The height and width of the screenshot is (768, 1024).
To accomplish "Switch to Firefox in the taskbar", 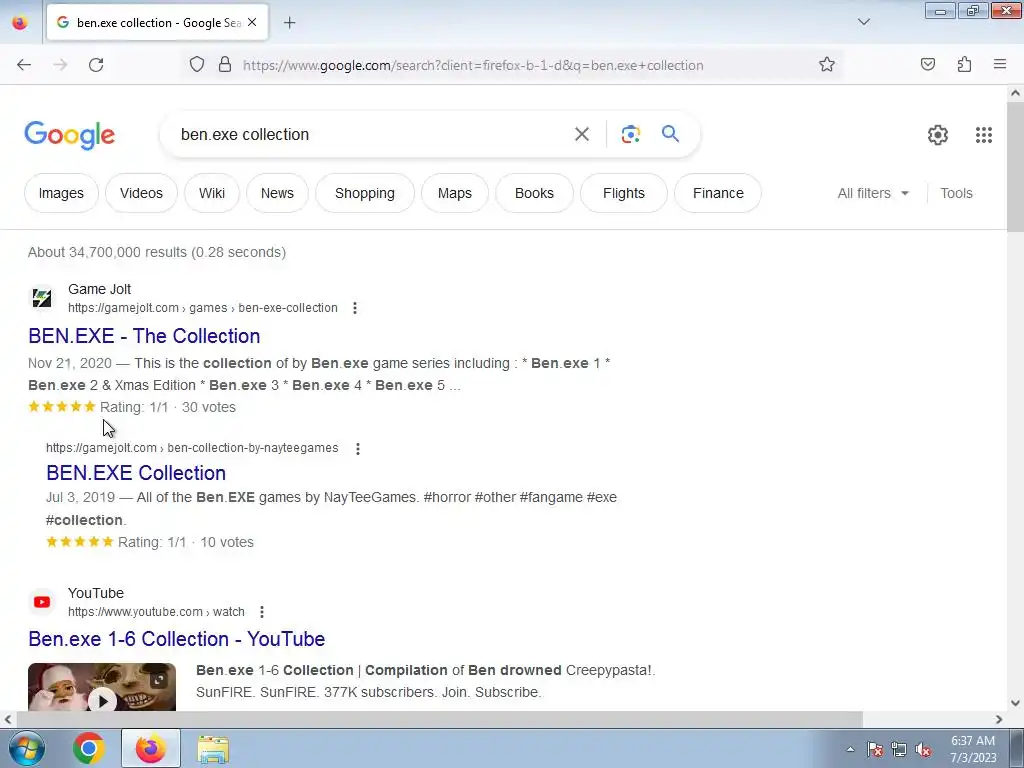I will (x=151, y=748).
